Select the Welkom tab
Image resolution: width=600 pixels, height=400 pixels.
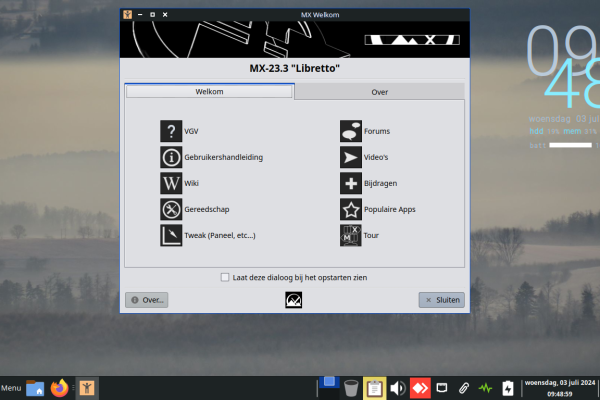tap(209, 91)
